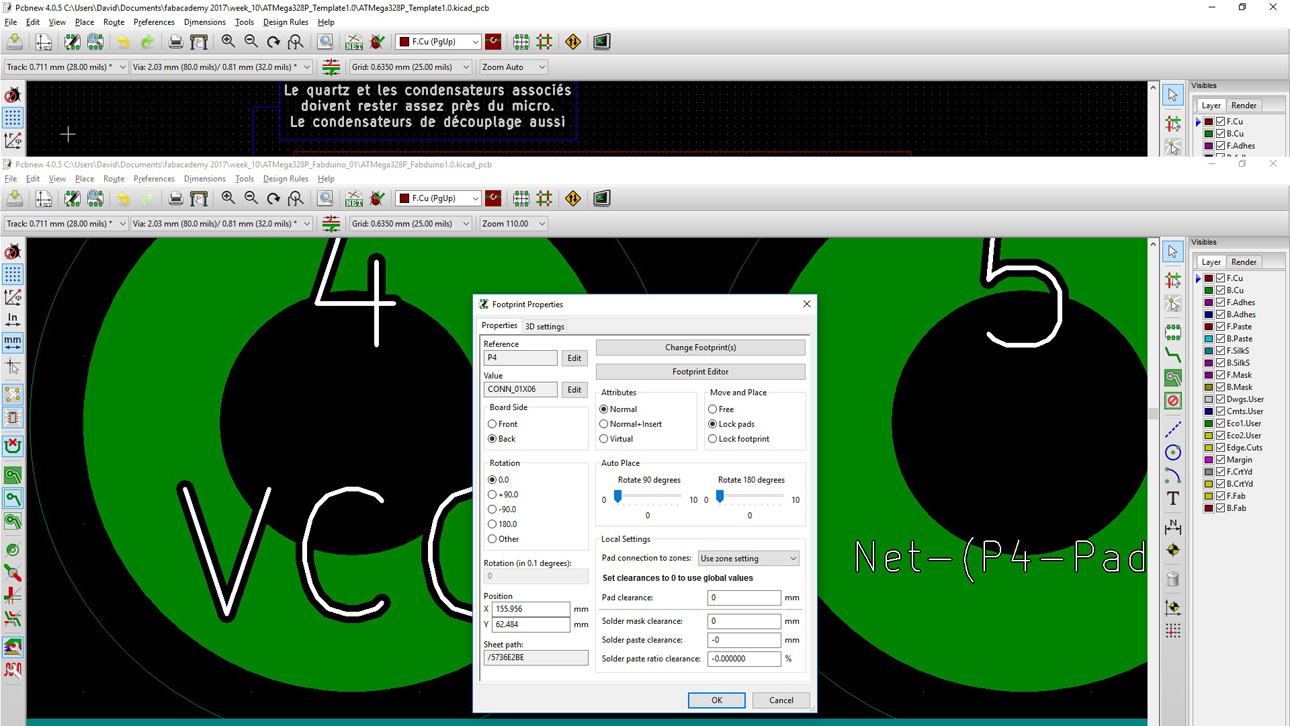Switch units to millimeters in left toolbar
Image resolution: width=1290 pixels, height=726 pixels.
(x=13, y=342)
